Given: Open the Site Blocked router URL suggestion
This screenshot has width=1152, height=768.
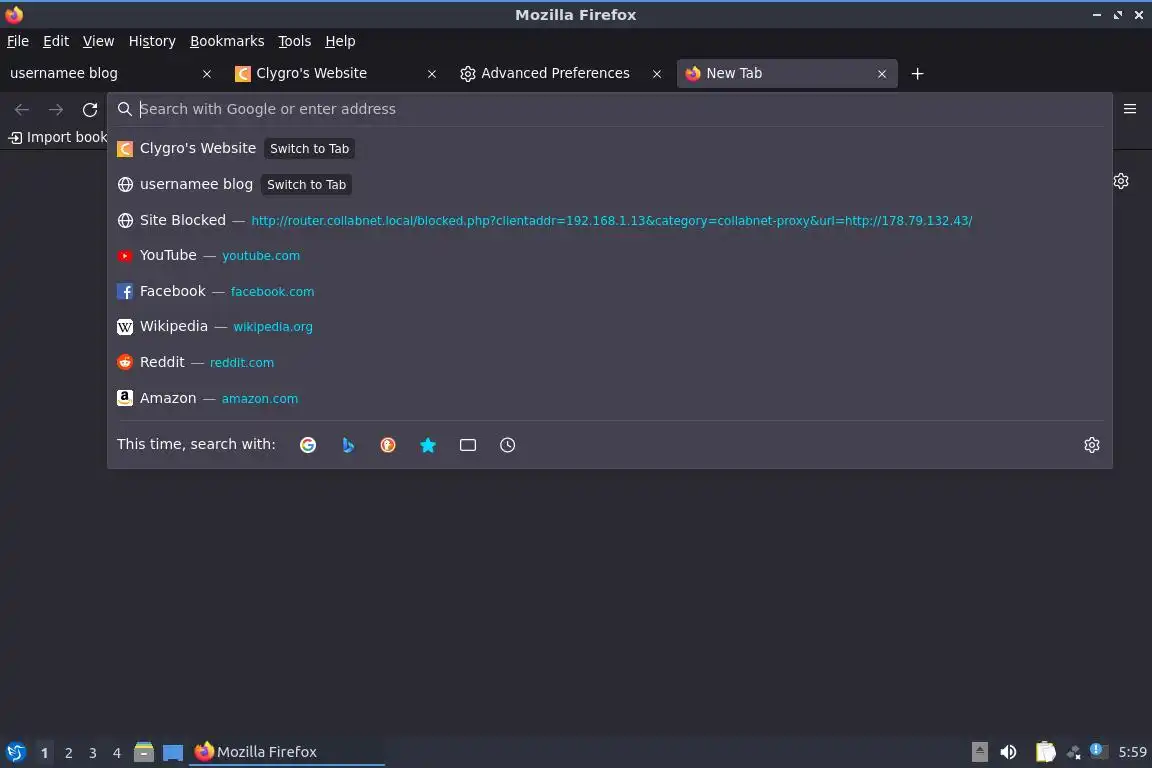Looking at the screenshot, I should [610, 220].
